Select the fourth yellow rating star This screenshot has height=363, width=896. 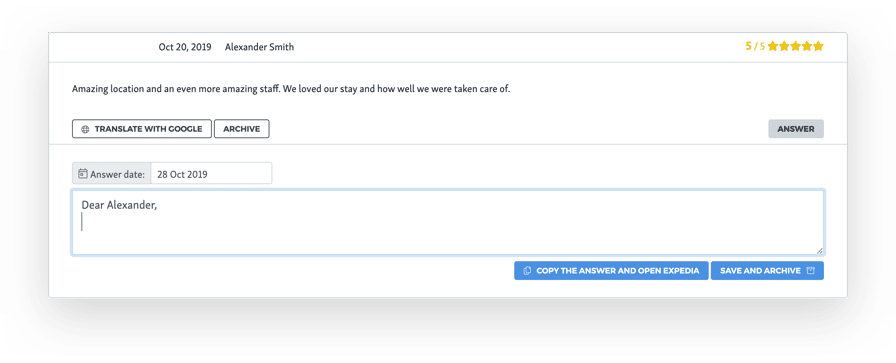tap(807, 46)
